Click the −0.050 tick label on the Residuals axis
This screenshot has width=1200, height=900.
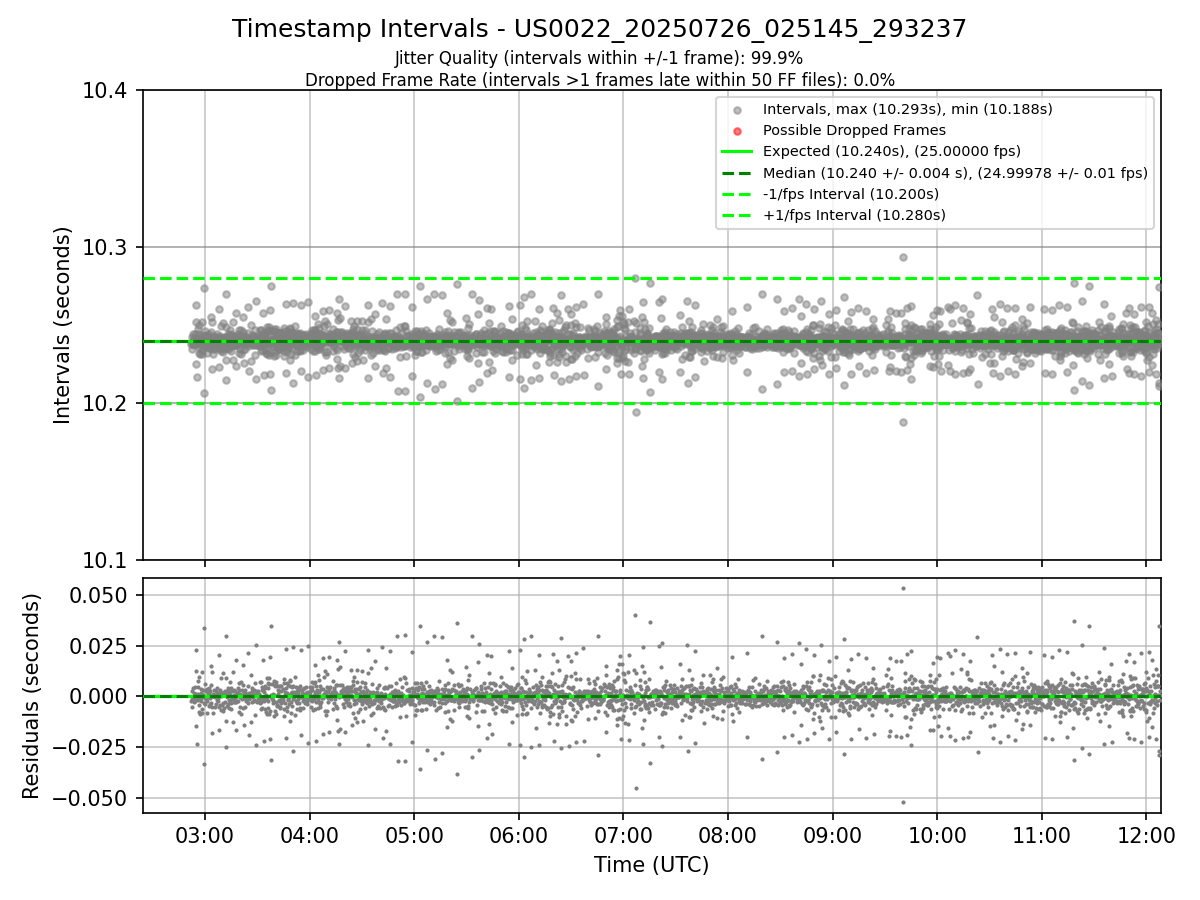coord(92,799)
